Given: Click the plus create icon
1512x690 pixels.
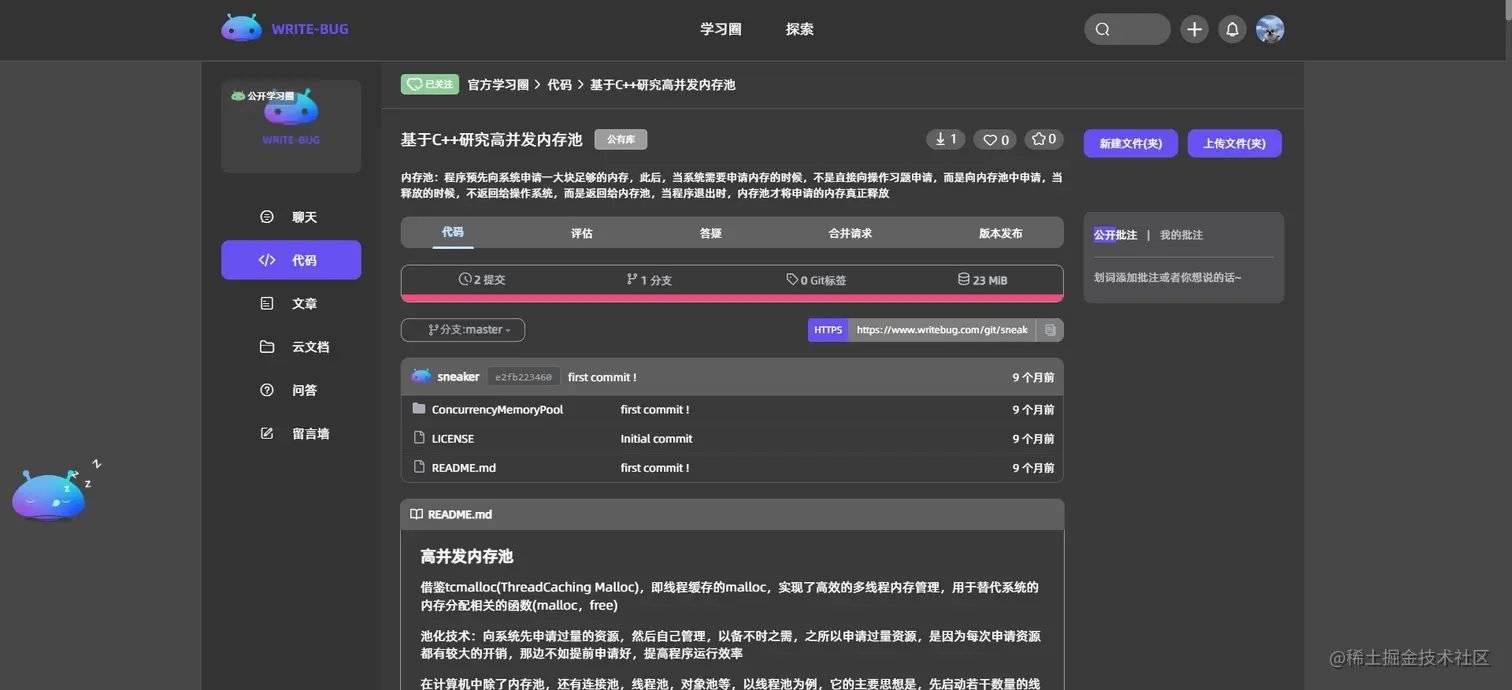Looking at the screenshot, I should coord(1194,29).
